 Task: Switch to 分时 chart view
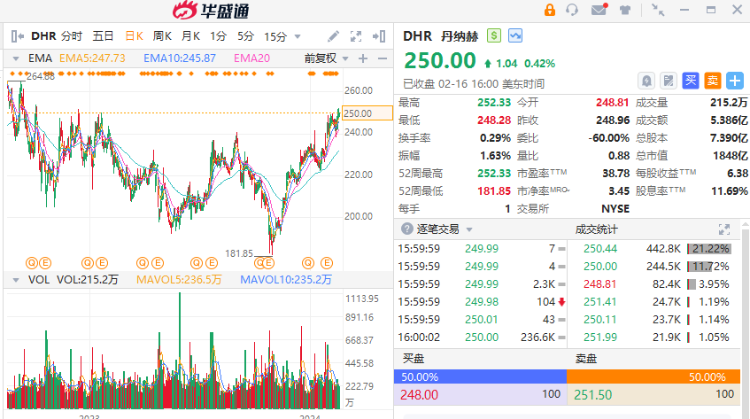coord(72,36)
